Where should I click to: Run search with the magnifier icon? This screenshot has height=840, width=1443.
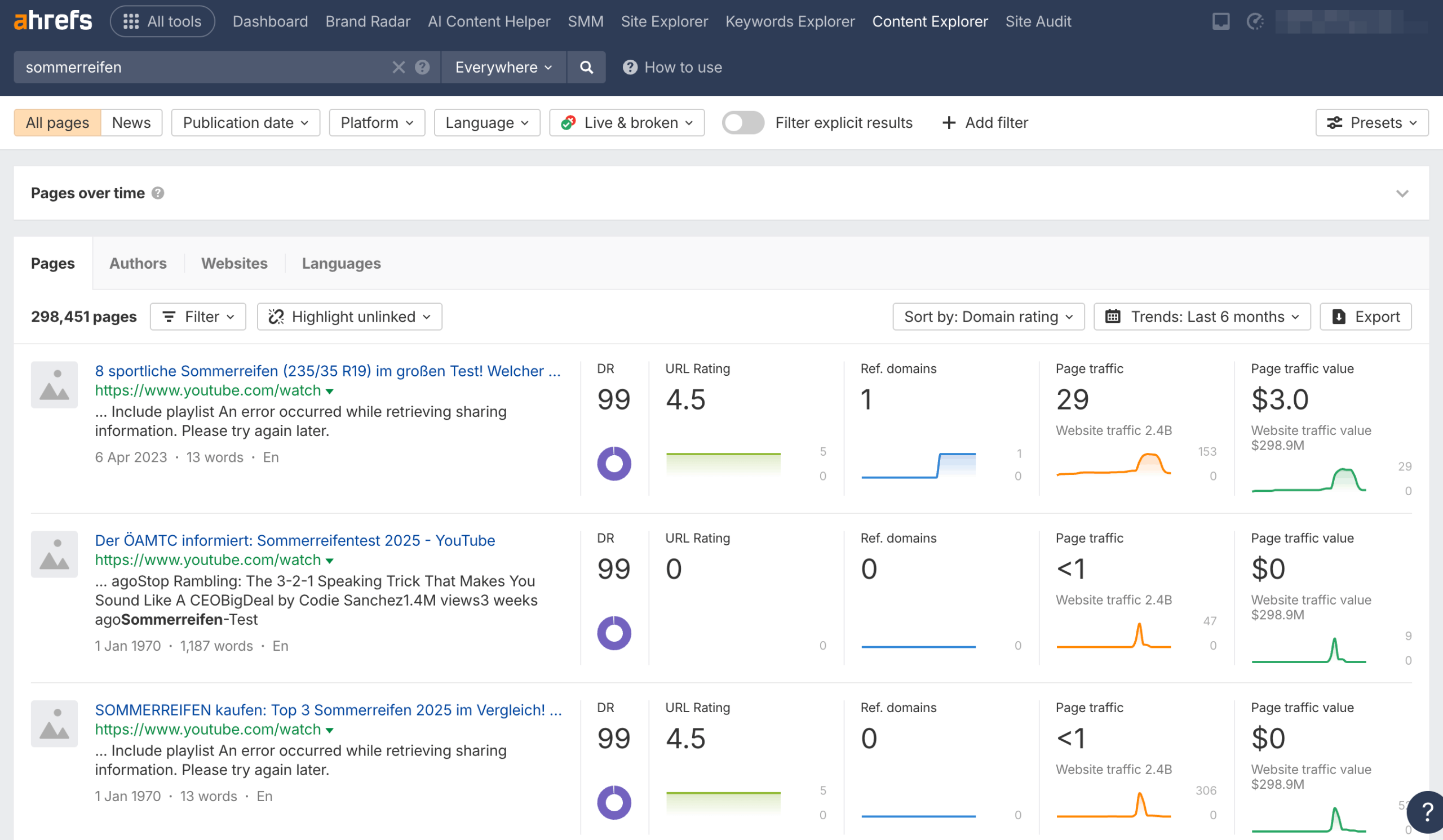coord(586,68)
